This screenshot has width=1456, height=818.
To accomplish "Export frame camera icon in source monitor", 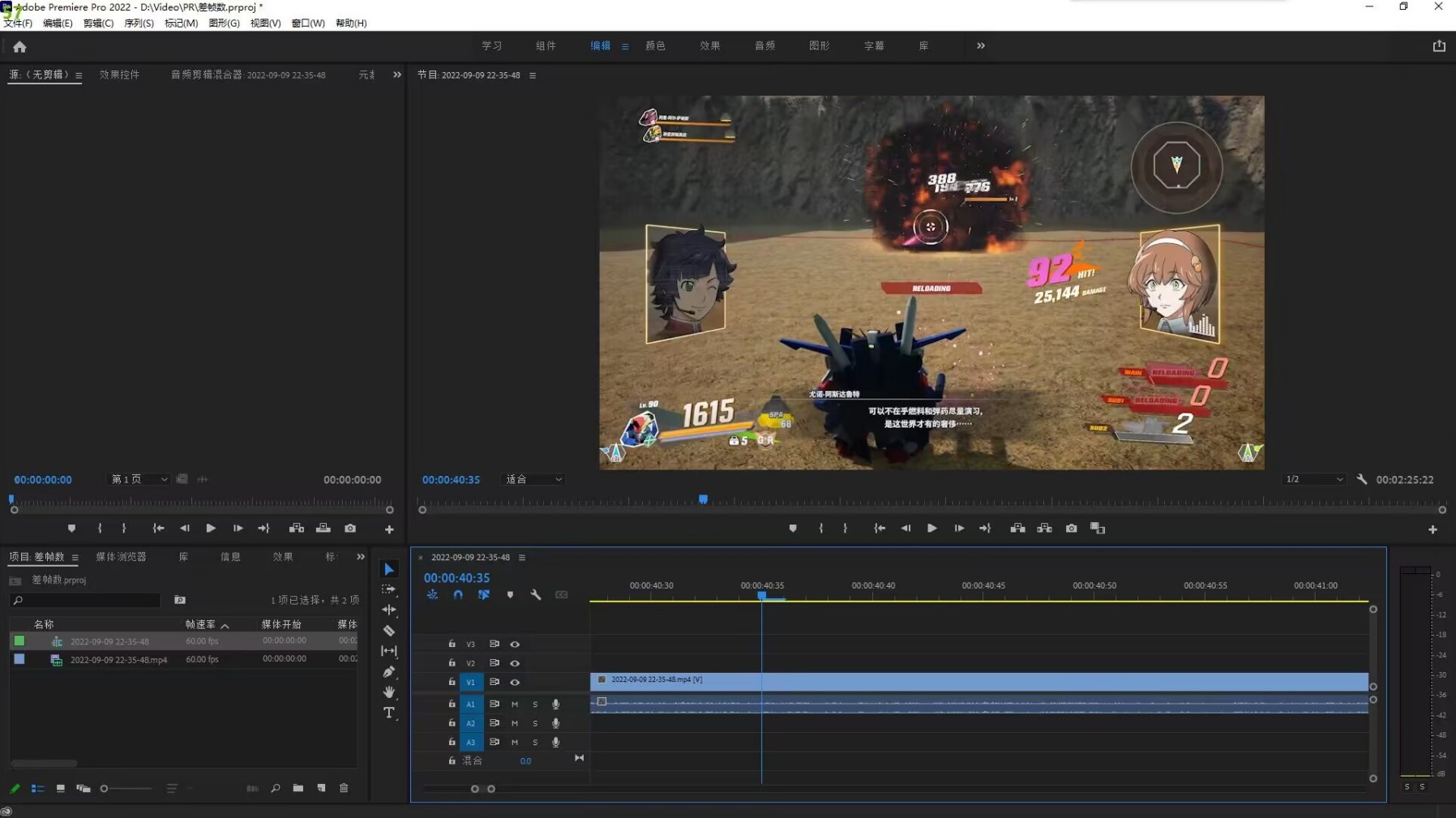I will point(350,529).
